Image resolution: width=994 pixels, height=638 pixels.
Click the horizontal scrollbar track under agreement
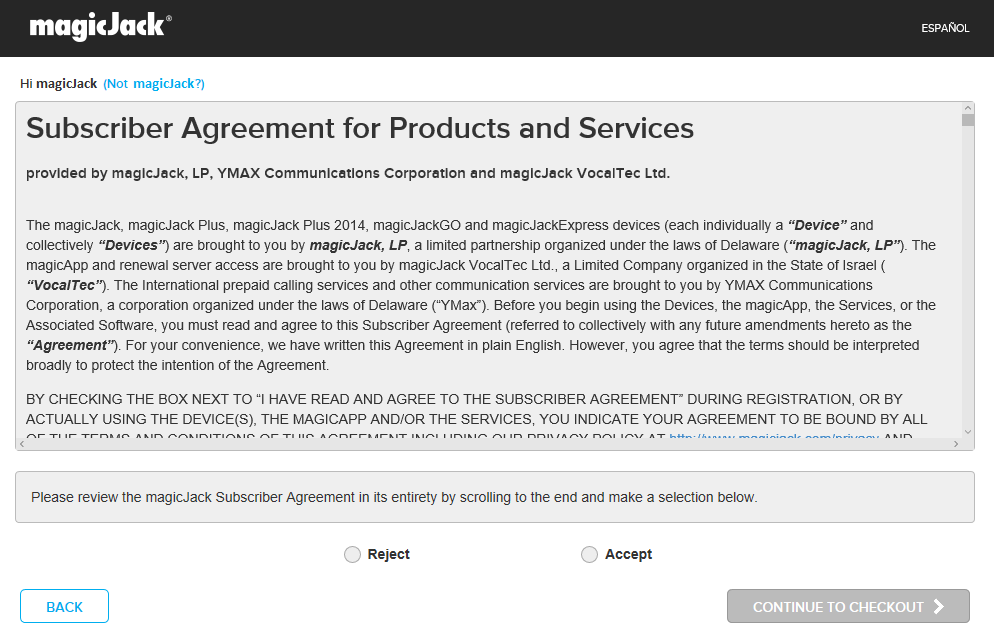tap(488, 443)
